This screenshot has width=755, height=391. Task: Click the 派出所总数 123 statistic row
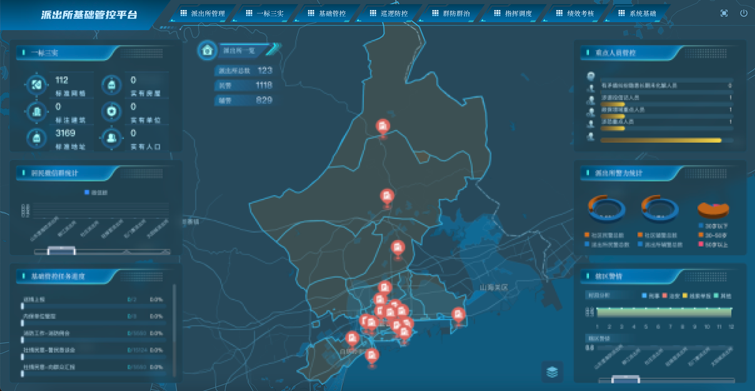pos(245,71)
